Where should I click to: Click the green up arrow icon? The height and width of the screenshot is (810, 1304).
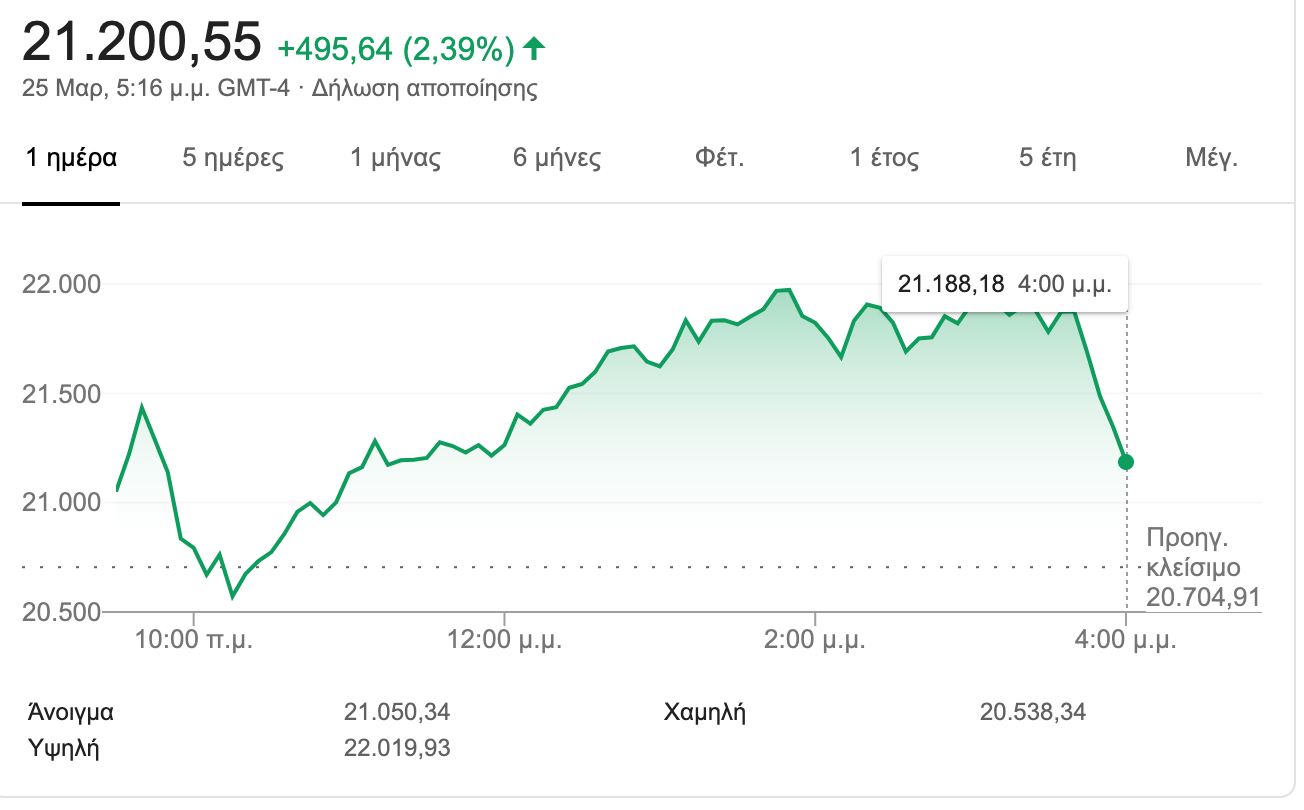[x=535, y=47]
